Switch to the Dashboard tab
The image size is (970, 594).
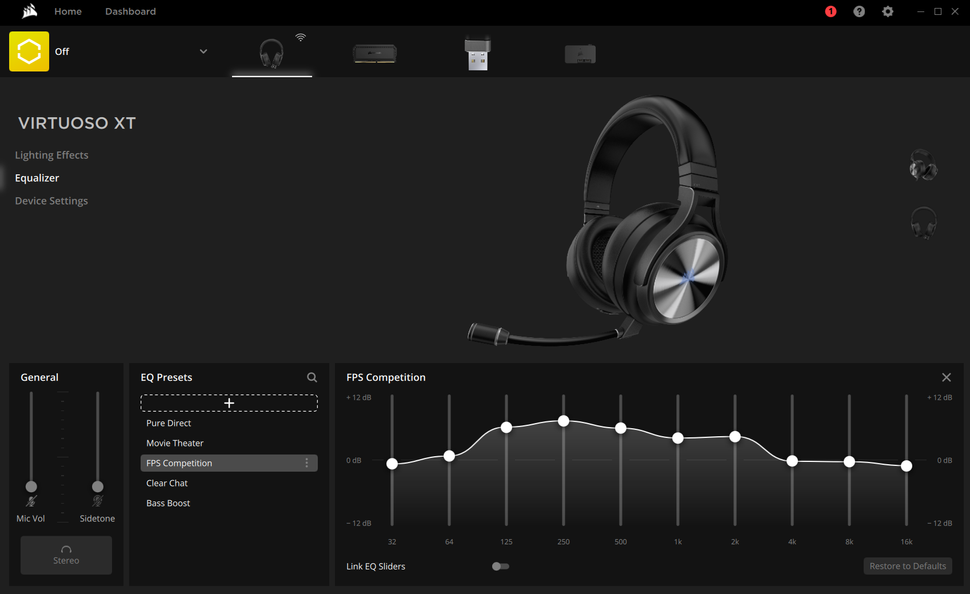pos(130,12)
